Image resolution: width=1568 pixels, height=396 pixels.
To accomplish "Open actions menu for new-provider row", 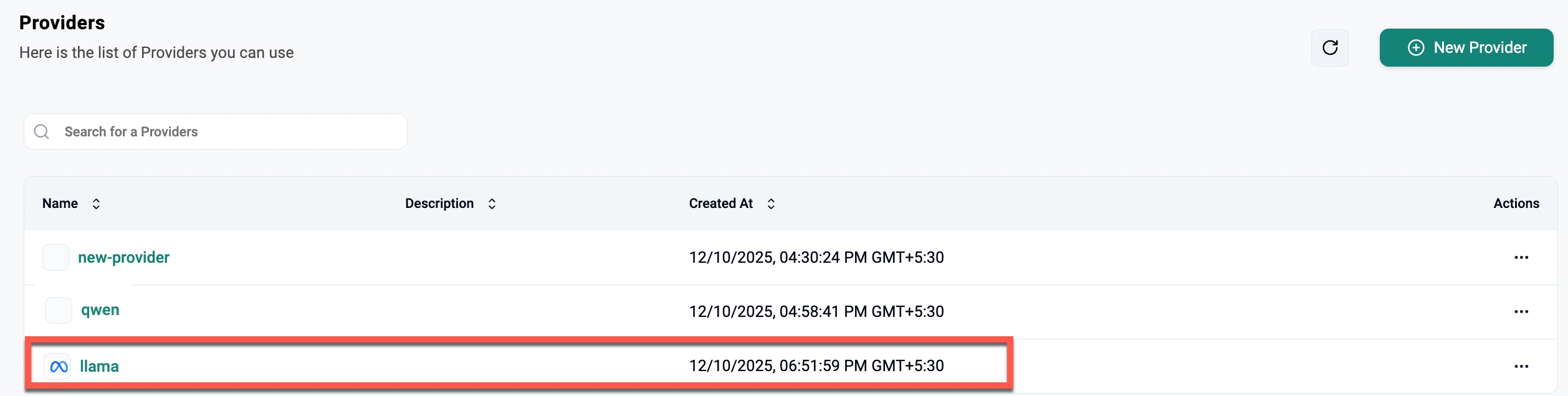I will click(x=1521, y=258).
